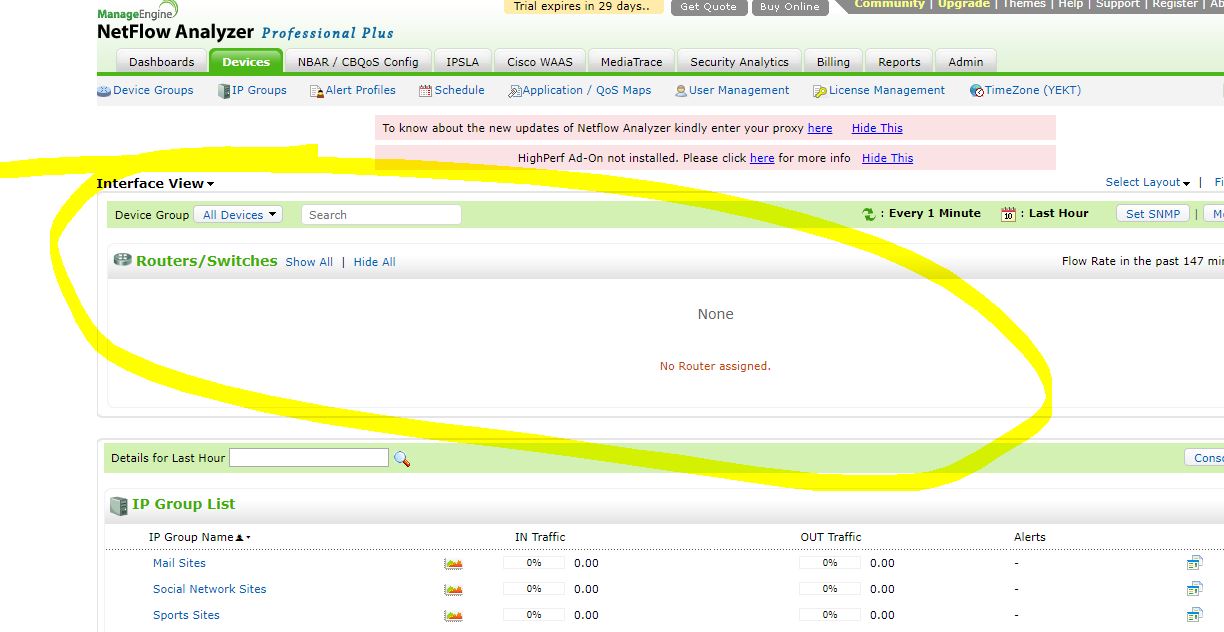Image resolution: width=1224 pixels, height=632 pixels.
Task: Expand the Interface View dropdown
Action: [x=155, y=184]
